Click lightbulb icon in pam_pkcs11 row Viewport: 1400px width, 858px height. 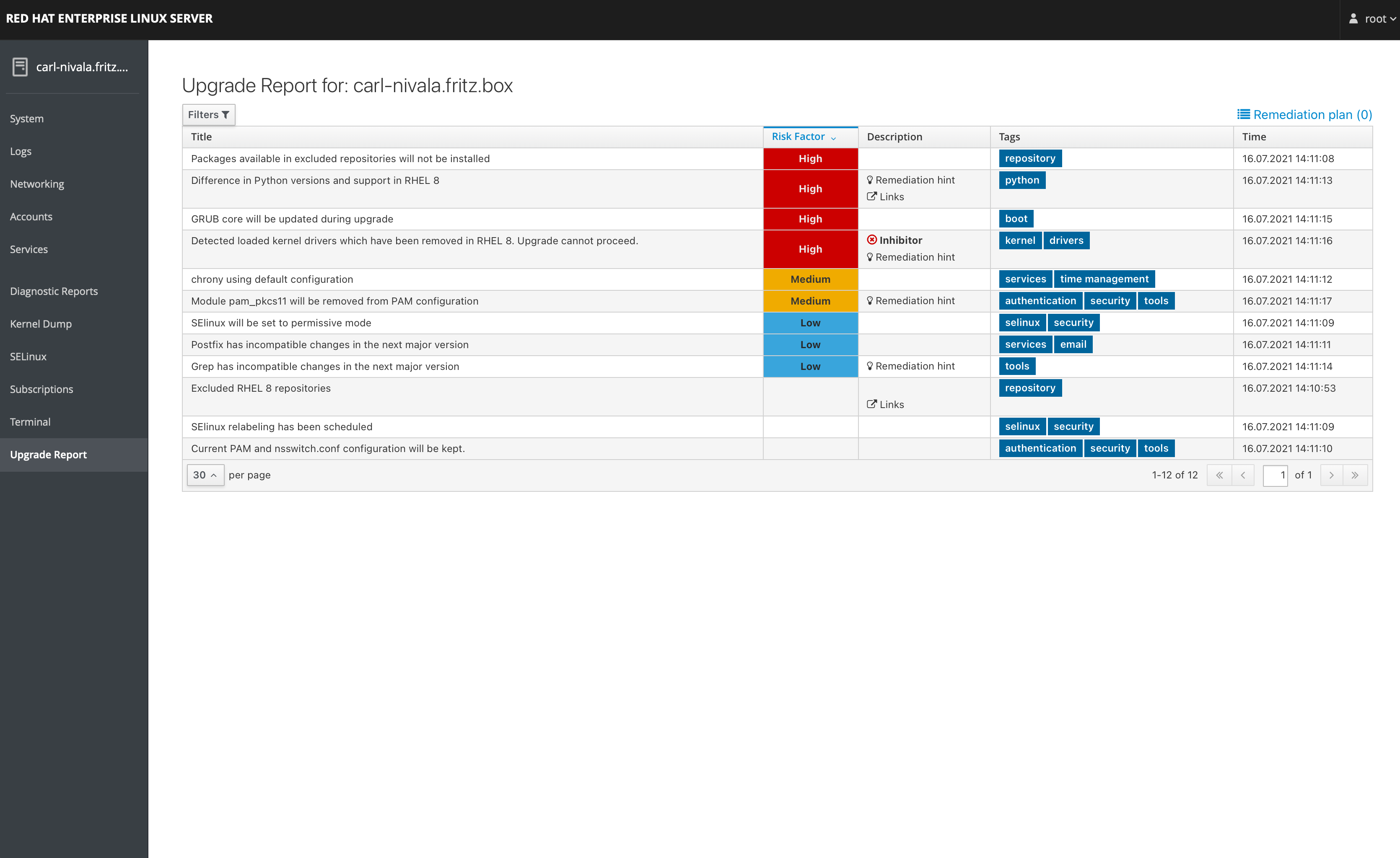coord(869,301)
